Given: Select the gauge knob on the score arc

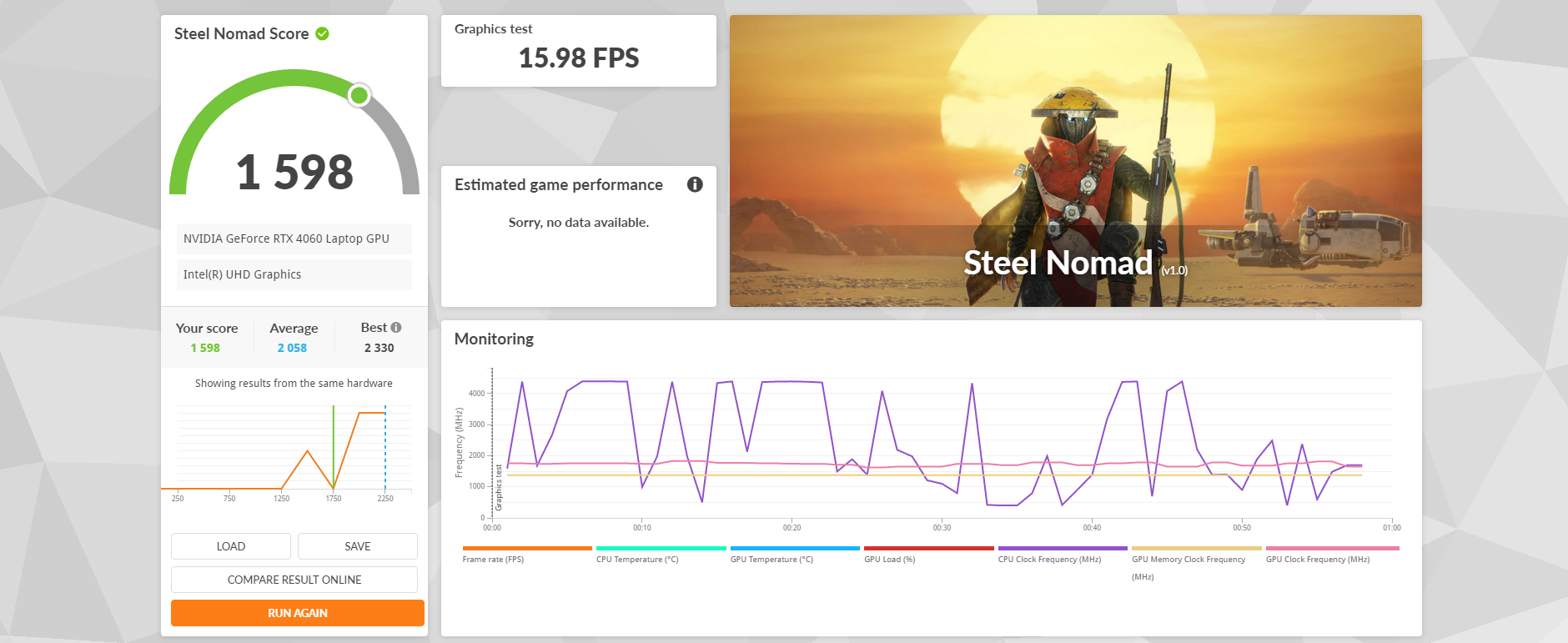Looking at the screenshot, I should [x=359, y=95].
